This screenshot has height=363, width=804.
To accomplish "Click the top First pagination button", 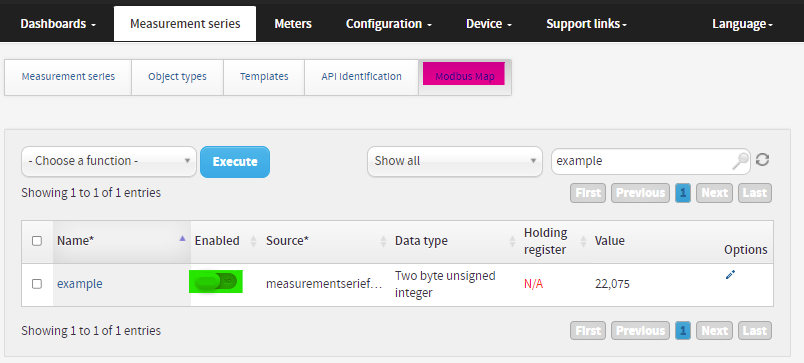I will click(x=588, y=193).
